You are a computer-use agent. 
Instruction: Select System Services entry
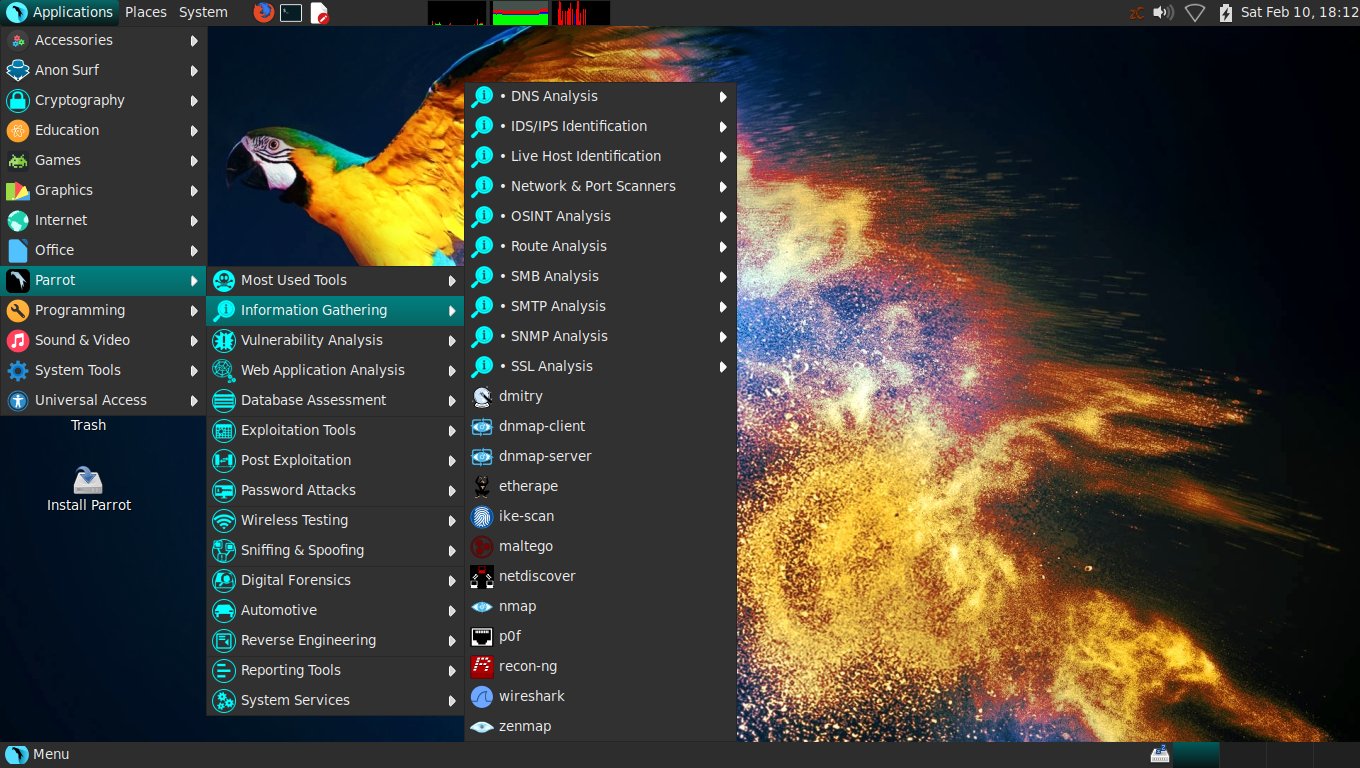(335, 700)
